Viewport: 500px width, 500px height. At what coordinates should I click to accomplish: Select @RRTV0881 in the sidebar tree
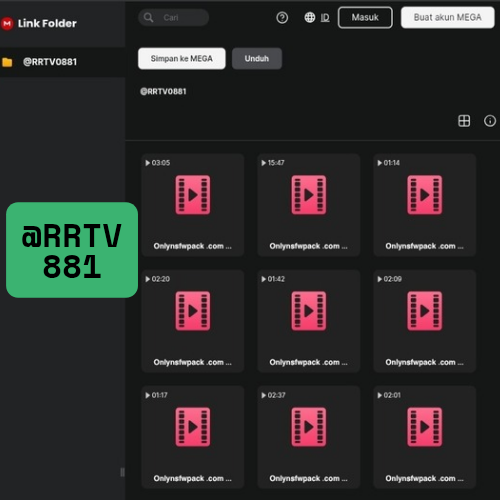62,62
